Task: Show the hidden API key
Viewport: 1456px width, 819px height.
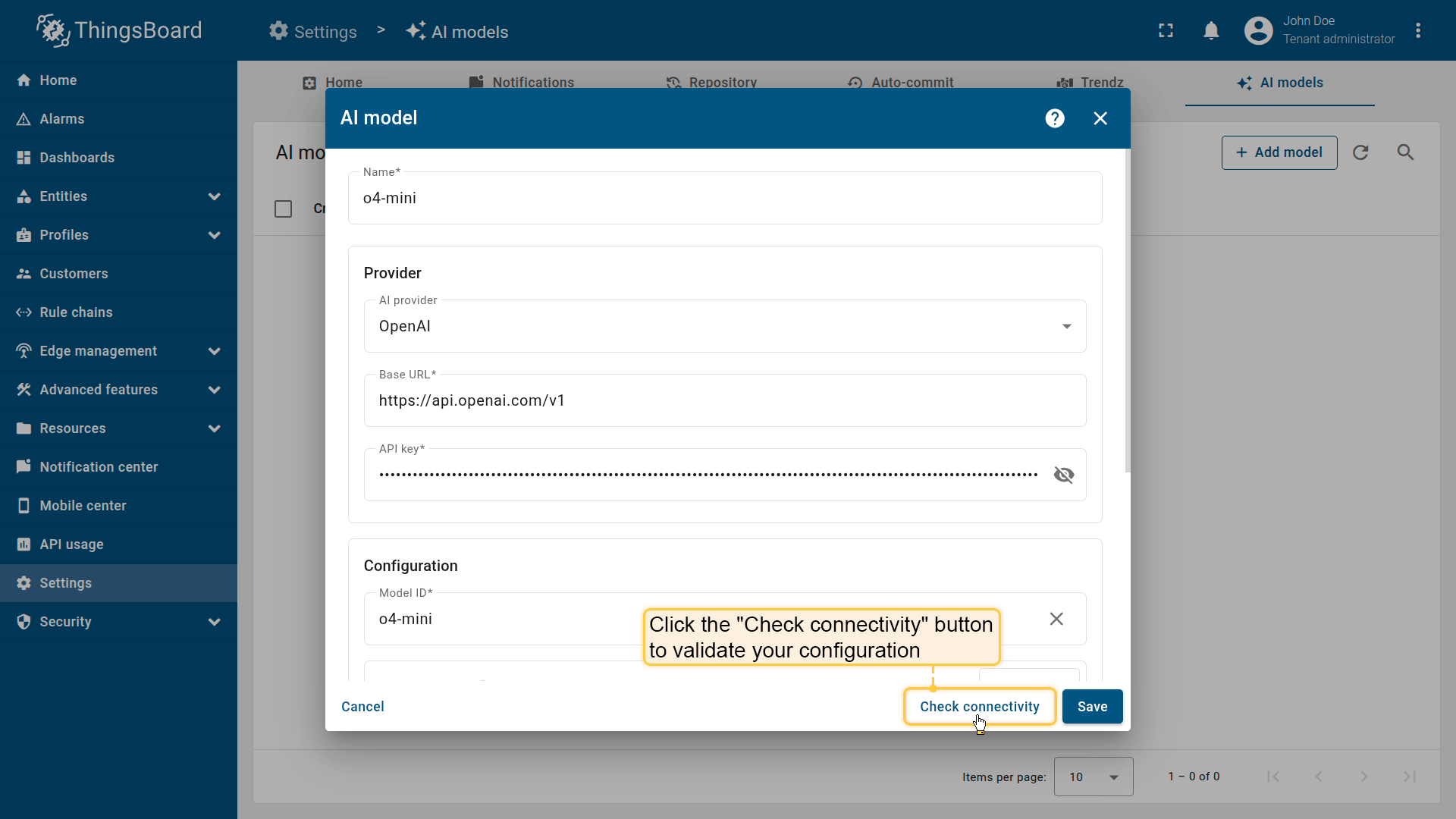Action: (1063, 475)
